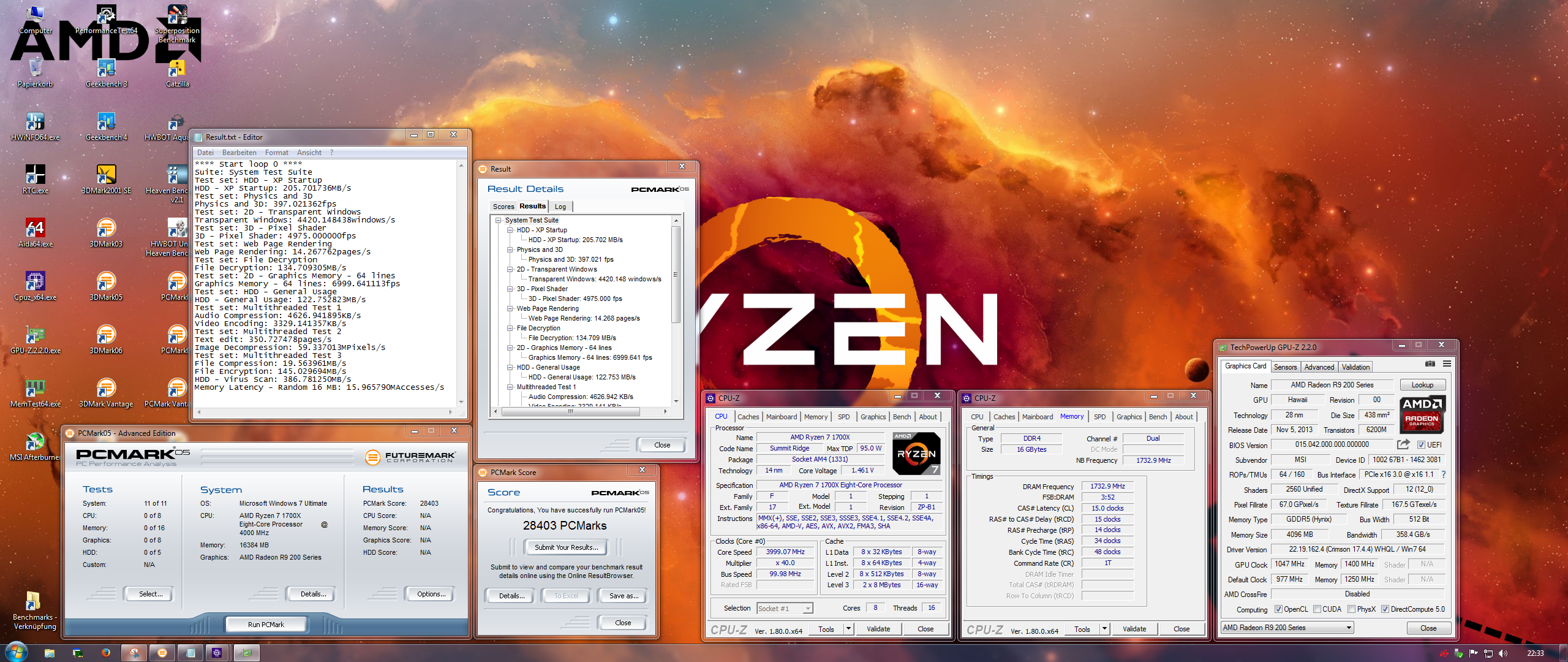1568x662 pixels.
Task: Collapse the Physics and 3D tree node
Action: pyautogui.click(x=510, y=249)
